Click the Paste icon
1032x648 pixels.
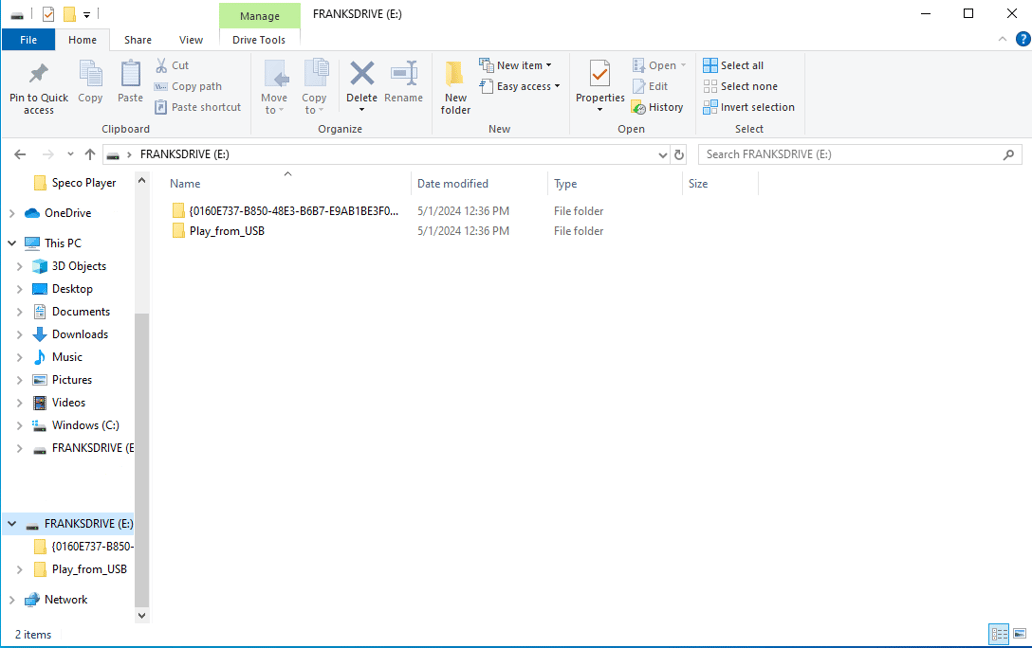[x=130, y=86]
